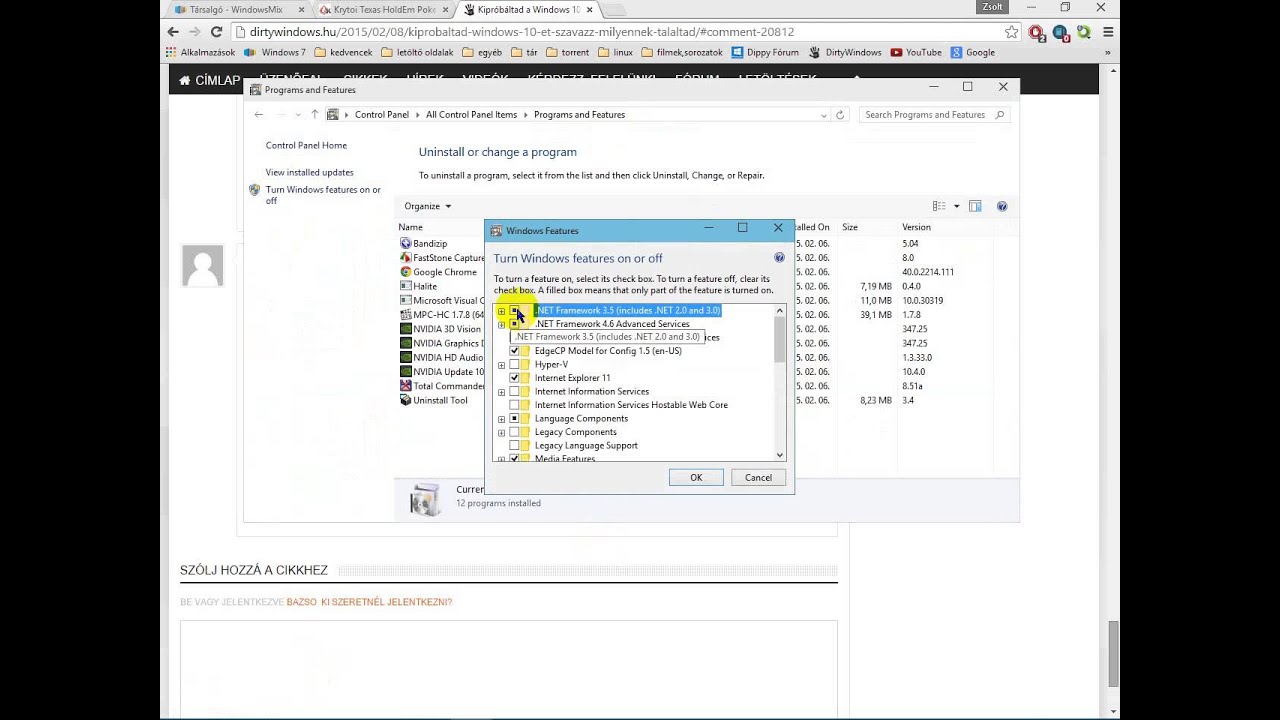Sort programs by the Name column
Screen dimensions: 1280x720
pos(411,227)
